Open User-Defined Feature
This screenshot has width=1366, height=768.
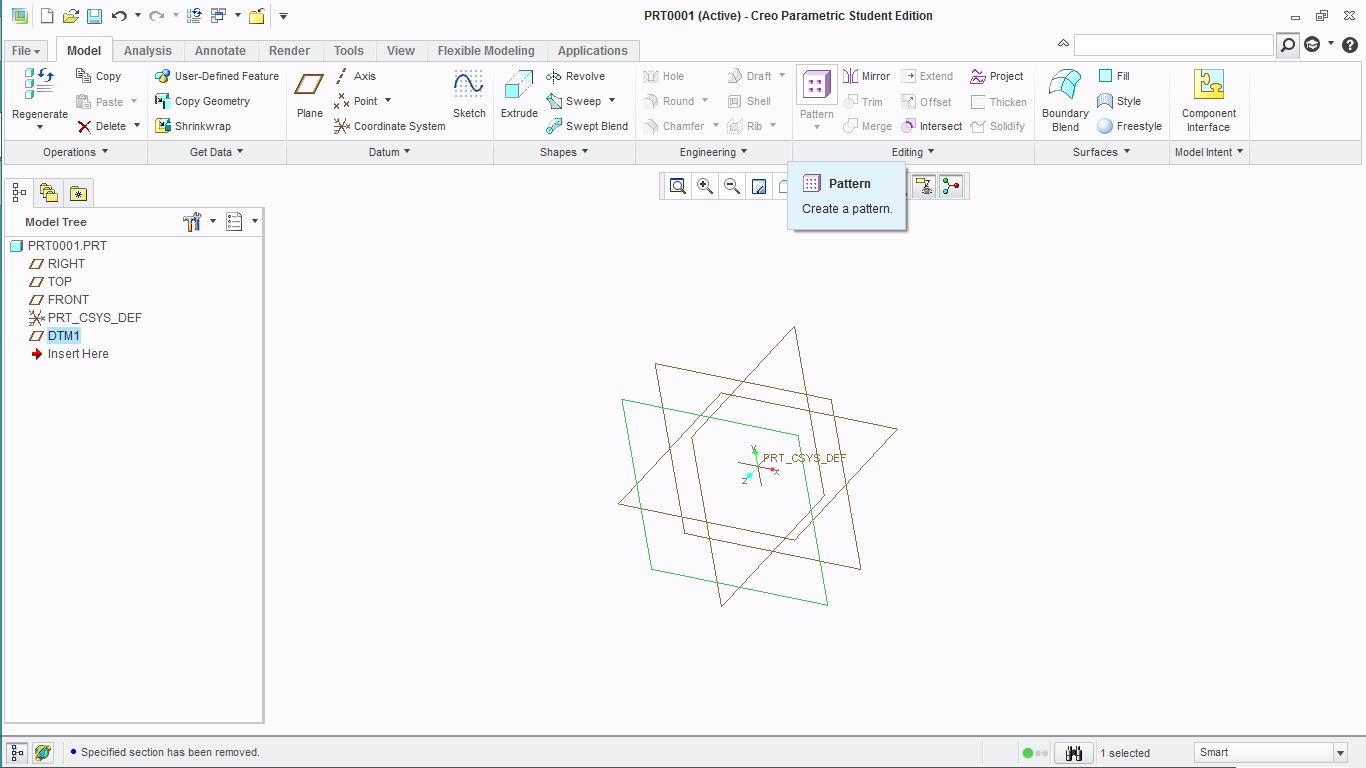click(217, 76)
